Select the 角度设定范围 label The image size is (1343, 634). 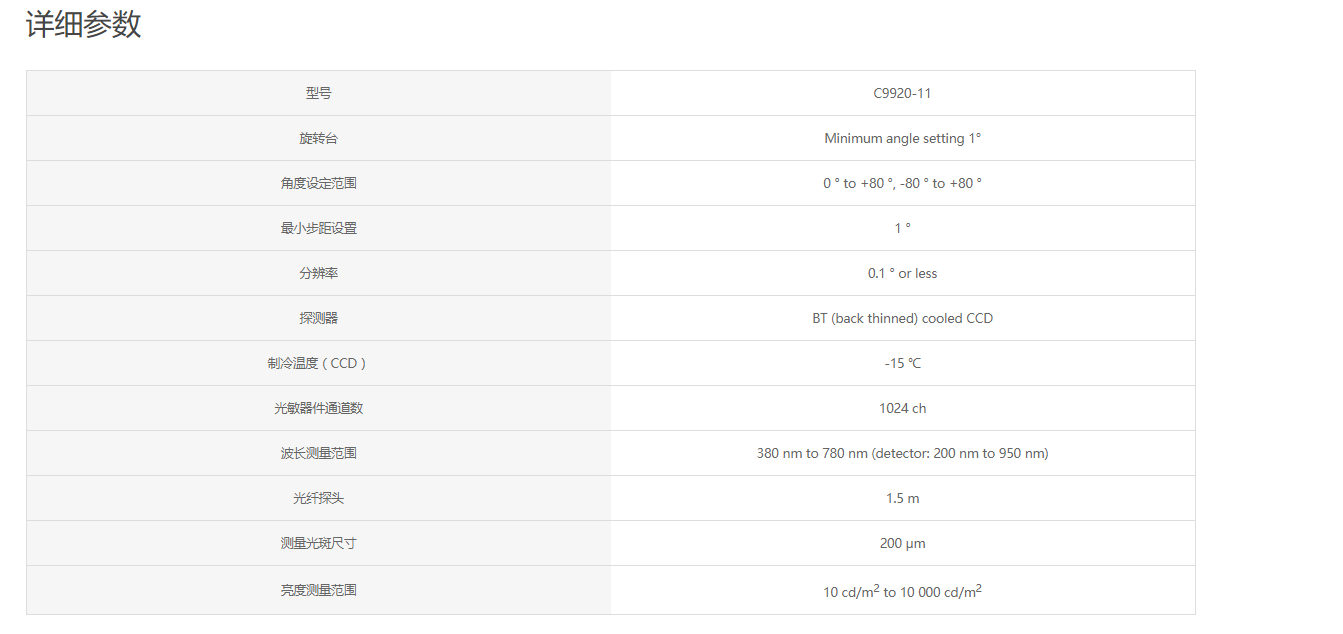pyautogui.click(x=318, y=183)
